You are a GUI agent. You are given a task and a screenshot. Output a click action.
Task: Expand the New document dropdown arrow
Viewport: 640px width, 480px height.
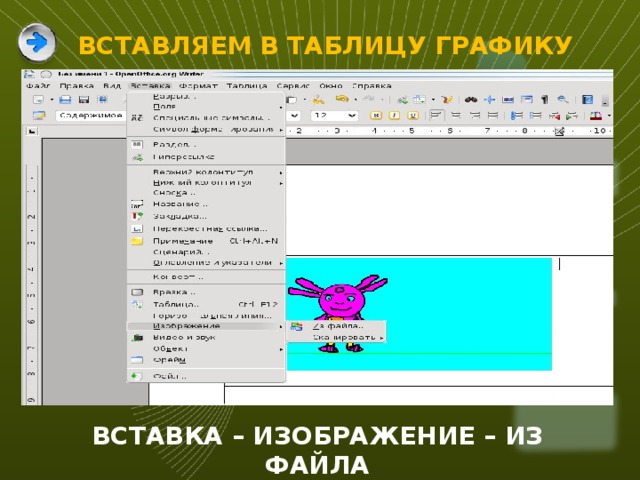coord(52,99)
